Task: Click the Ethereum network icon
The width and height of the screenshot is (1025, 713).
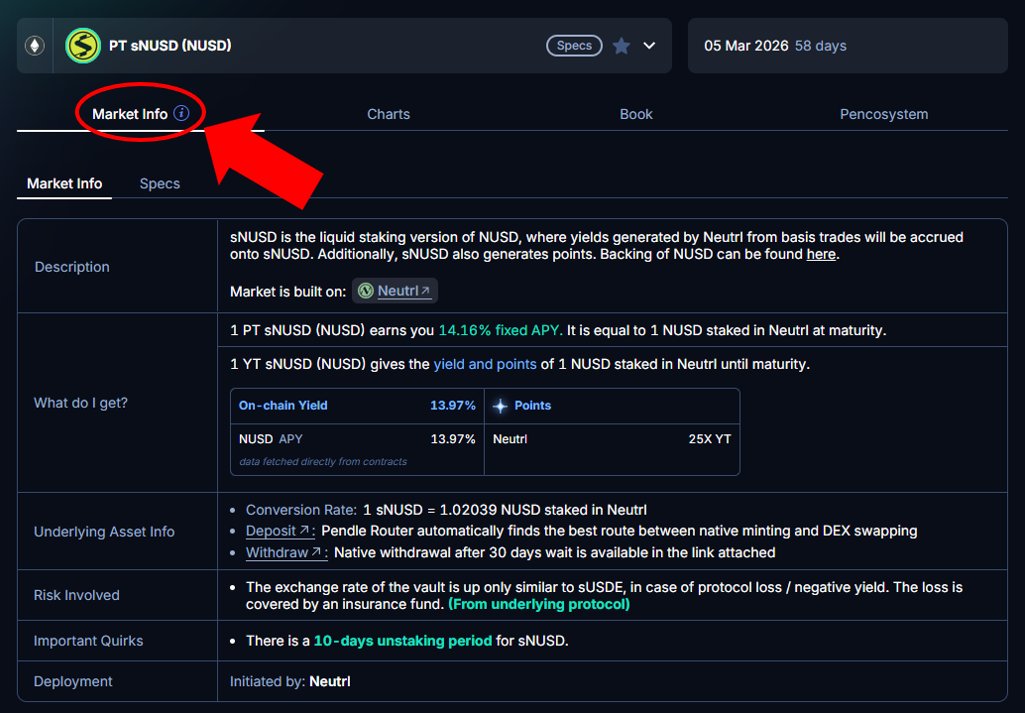Action: 35,46
